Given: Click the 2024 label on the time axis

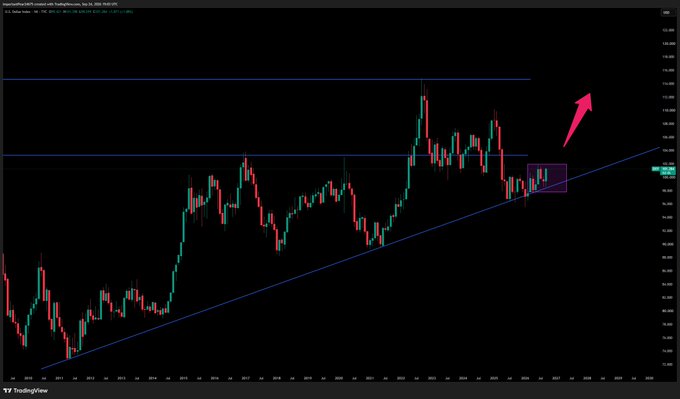Looking at the screenshot, I should tap(463, 378).
